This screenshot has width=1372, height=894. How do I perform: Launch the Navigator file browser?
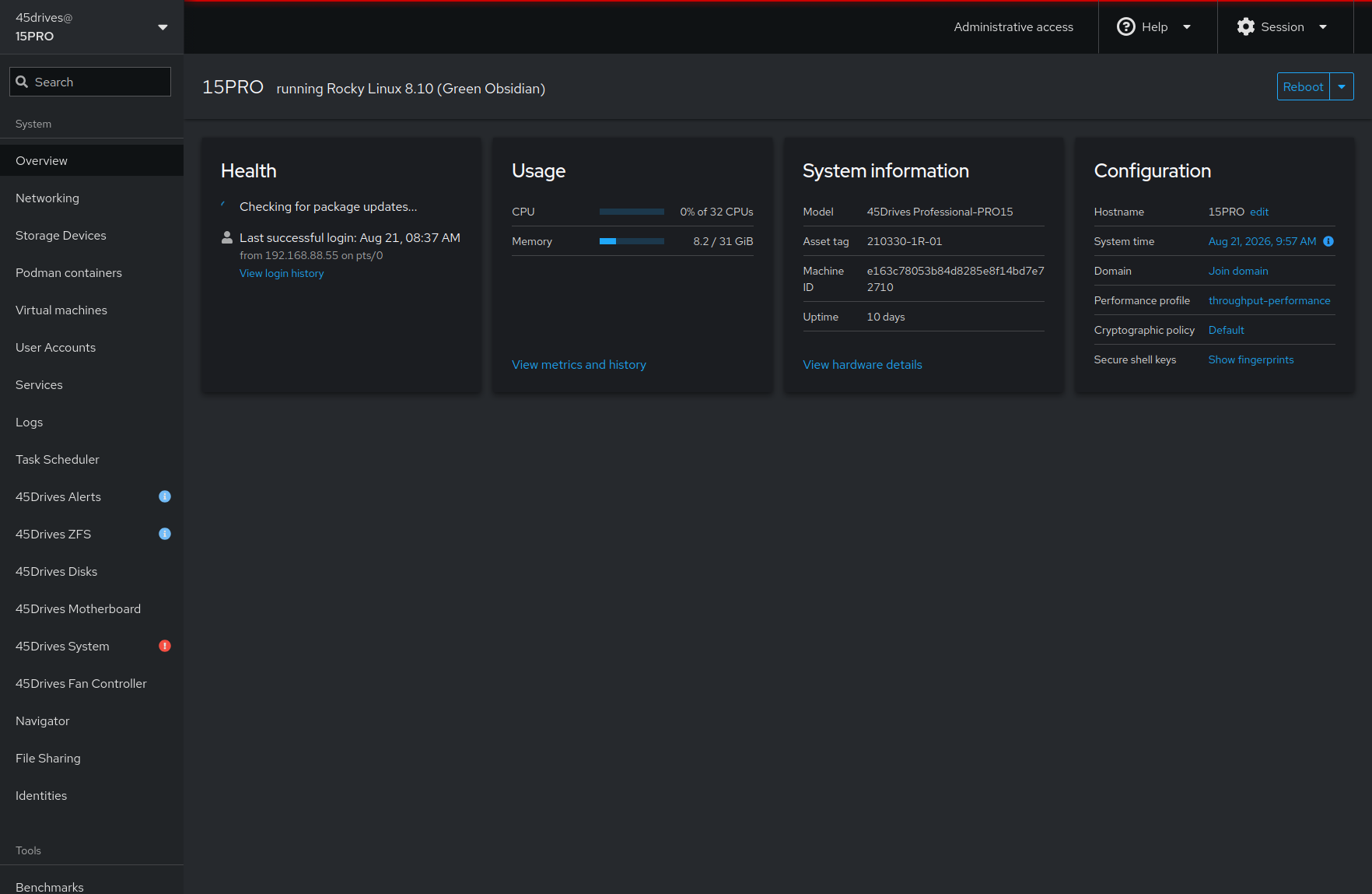[92, 720]
